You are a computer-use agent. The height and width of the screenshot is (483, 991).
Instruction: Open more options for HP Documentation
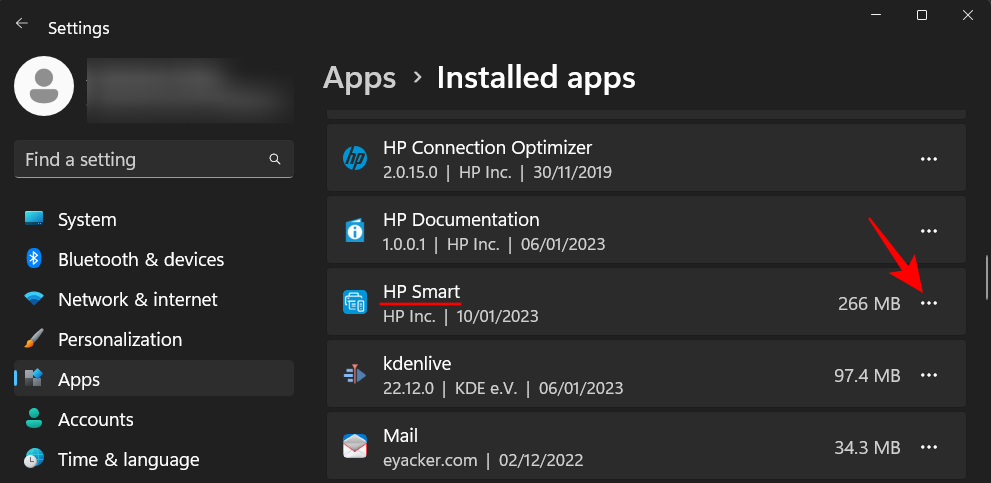(x=929, y=231)
